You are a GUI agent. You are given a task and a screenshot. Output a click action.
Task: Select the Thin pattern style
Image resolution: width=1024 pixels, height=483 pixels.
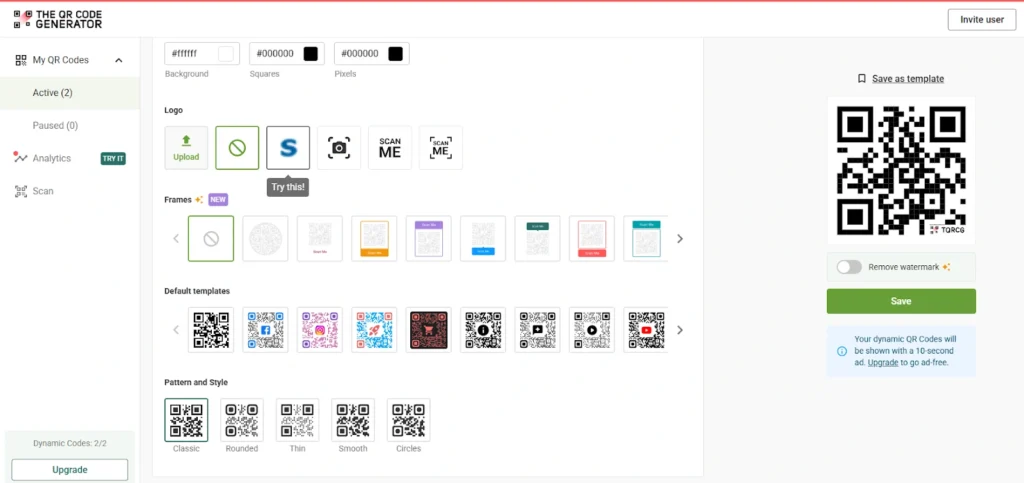[297, 420]
